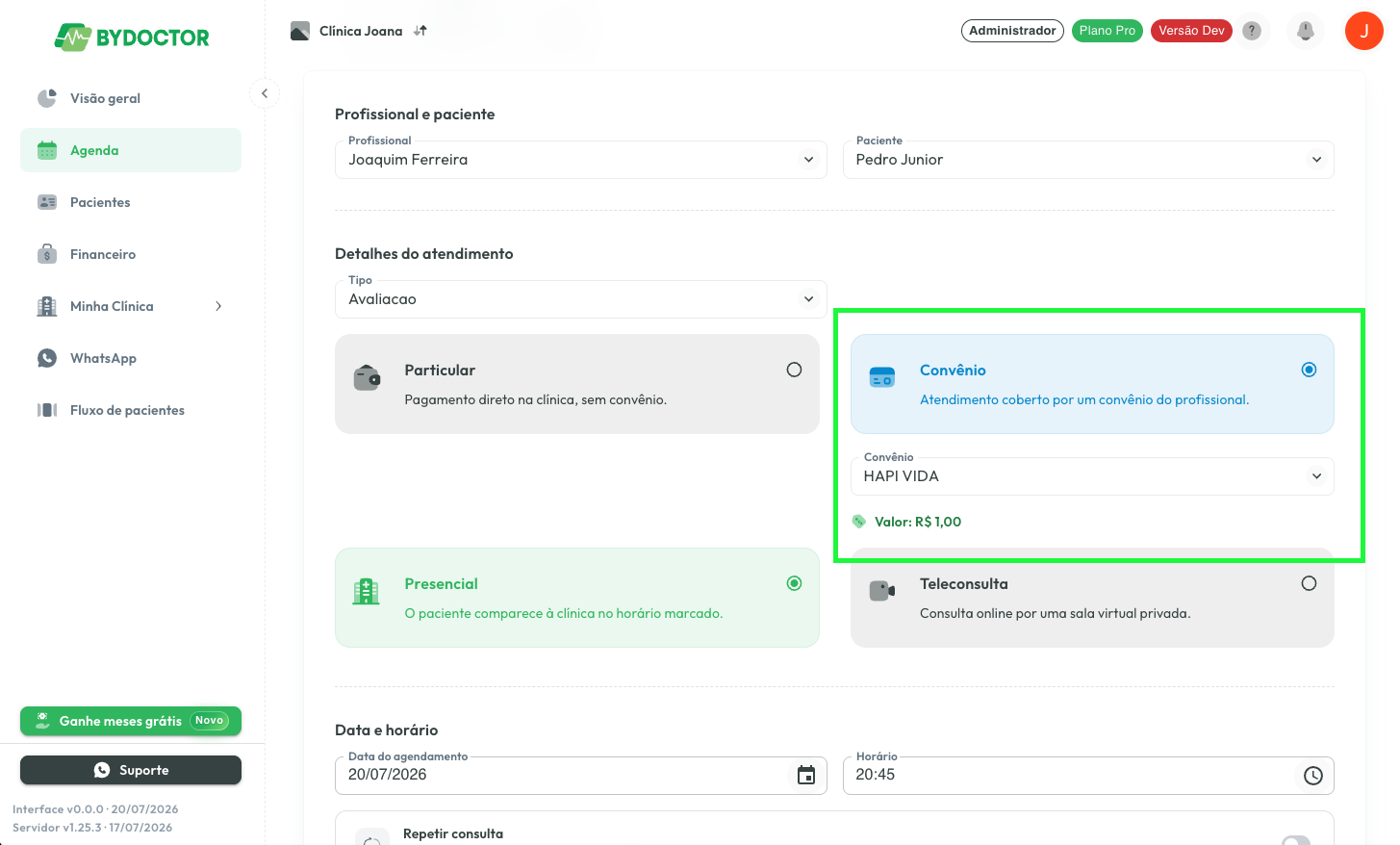
Task: Click the Teleconsulta card description text
Action: 1056,613
